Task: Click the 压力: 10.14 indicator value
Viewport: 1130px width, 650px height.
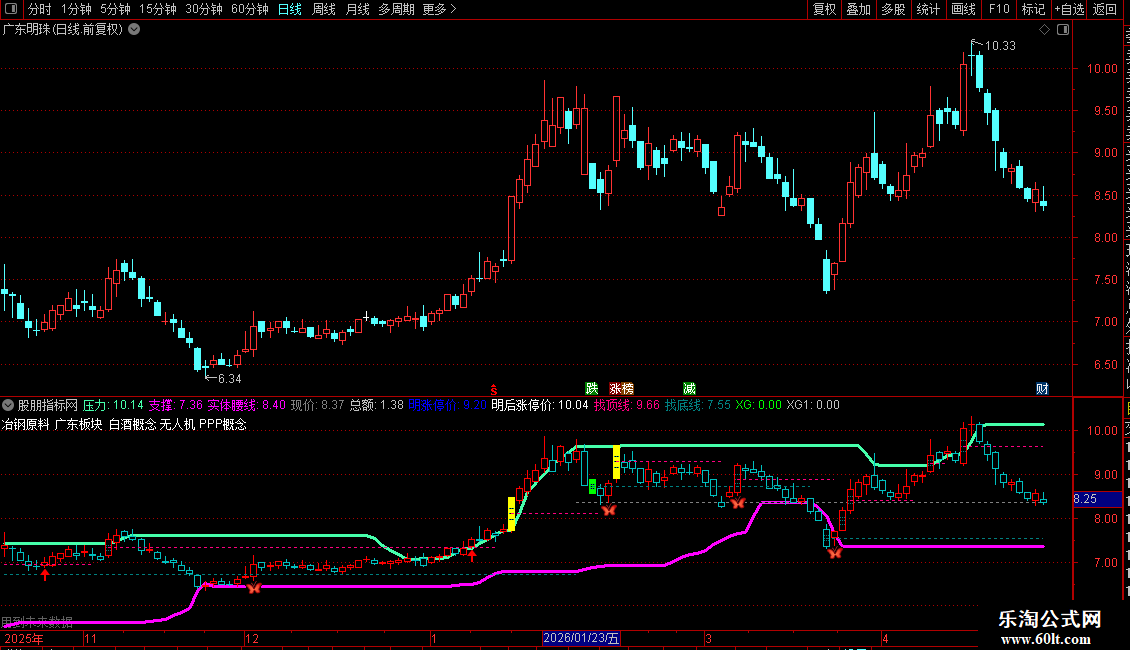Action: (x=113, y=405)
